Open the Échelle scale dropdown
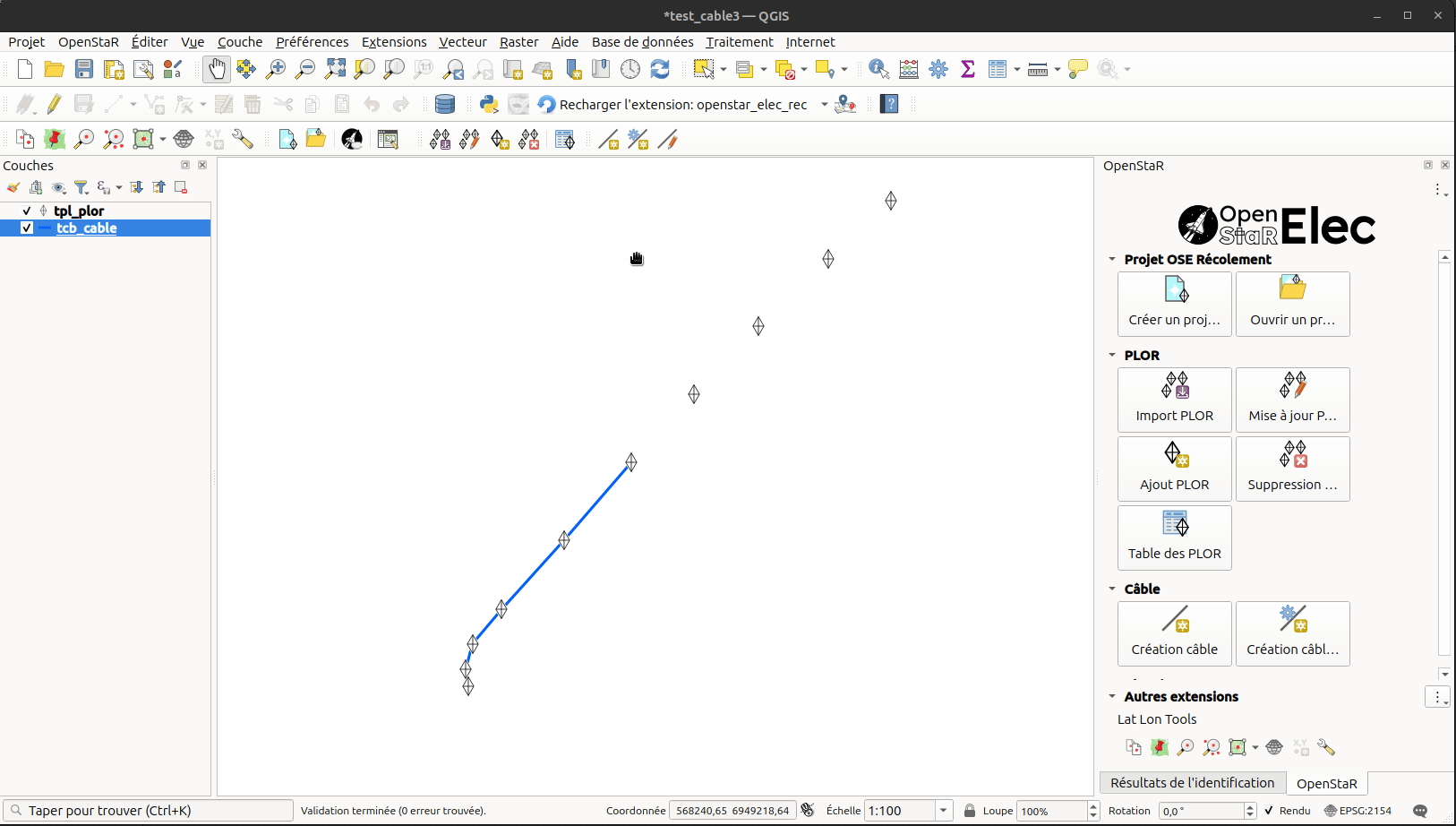The height and width of the screenshot is (826, 1456). (x=943, y=811)
